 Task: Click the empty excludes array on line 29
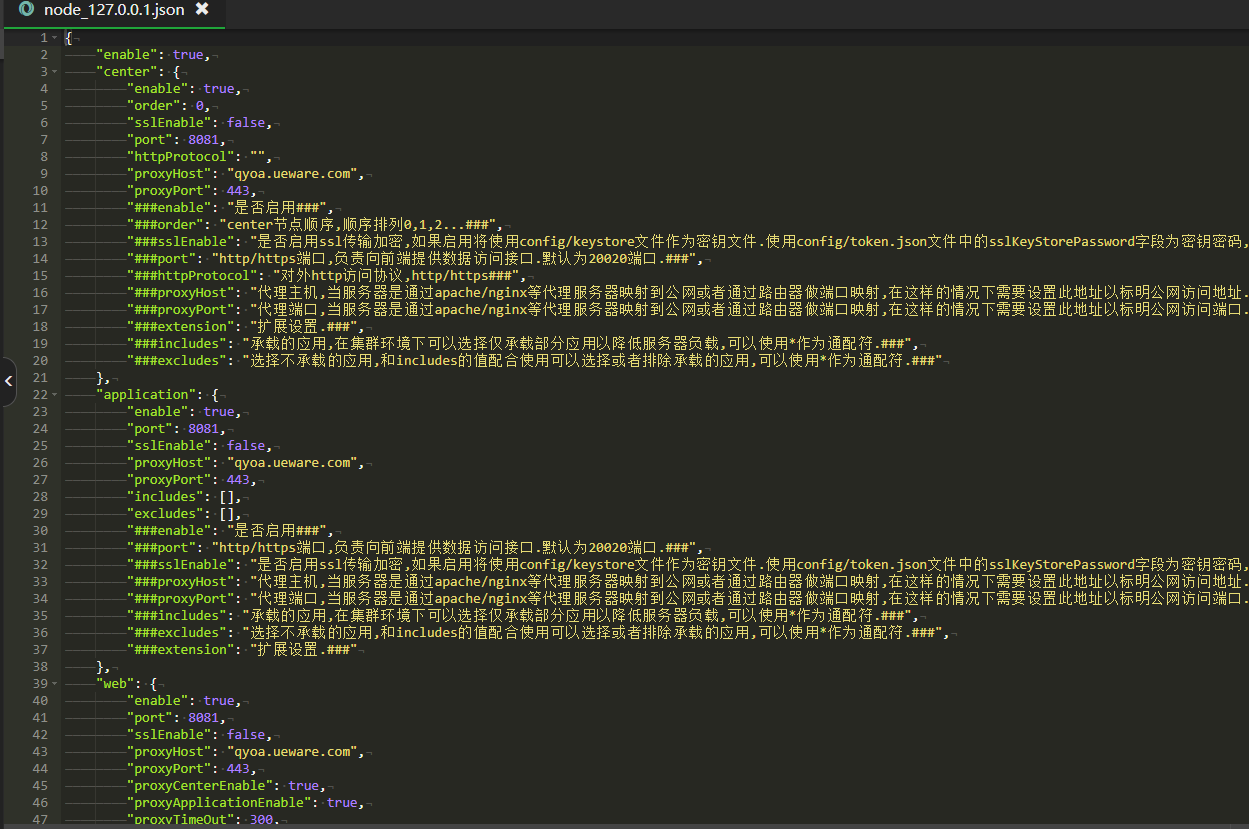pyautogui.click(x=229, y=514)
